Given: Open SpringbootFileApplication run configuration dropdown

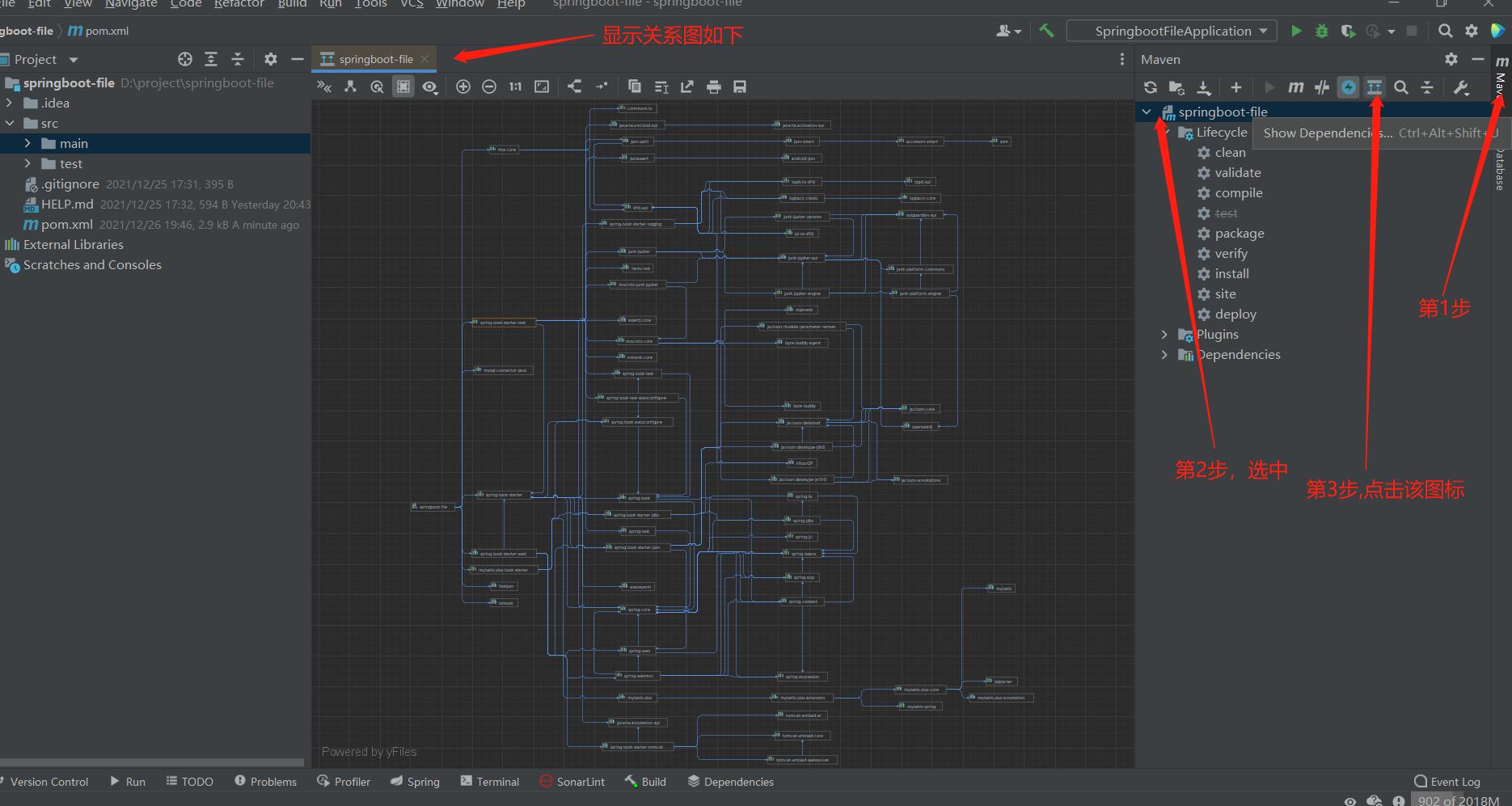Looking at the screenshot, I should (x=1172, y=31).
